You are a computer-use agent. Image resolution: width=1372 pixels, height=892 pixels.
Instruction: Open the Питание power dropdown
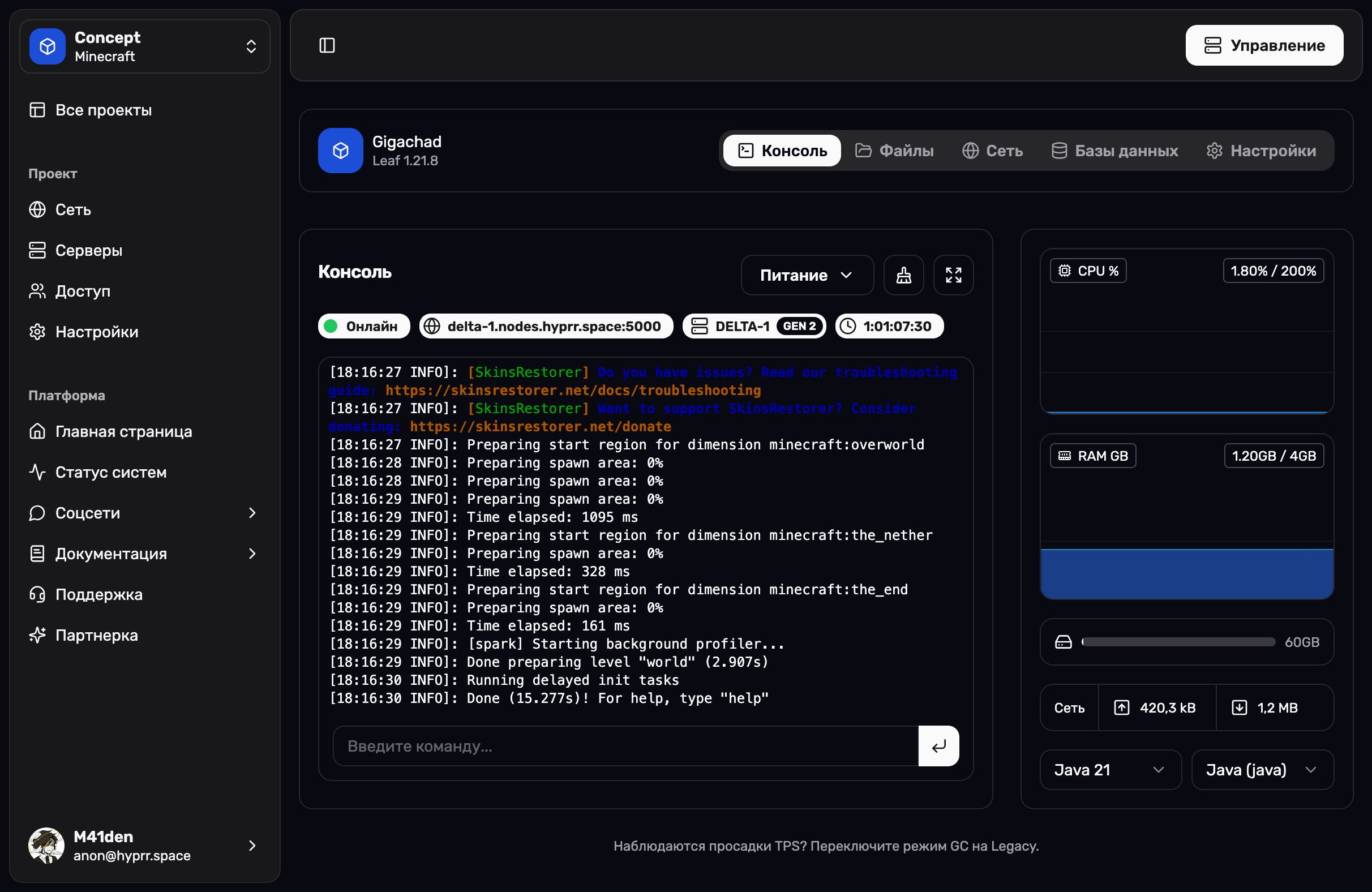click(806, 275)
